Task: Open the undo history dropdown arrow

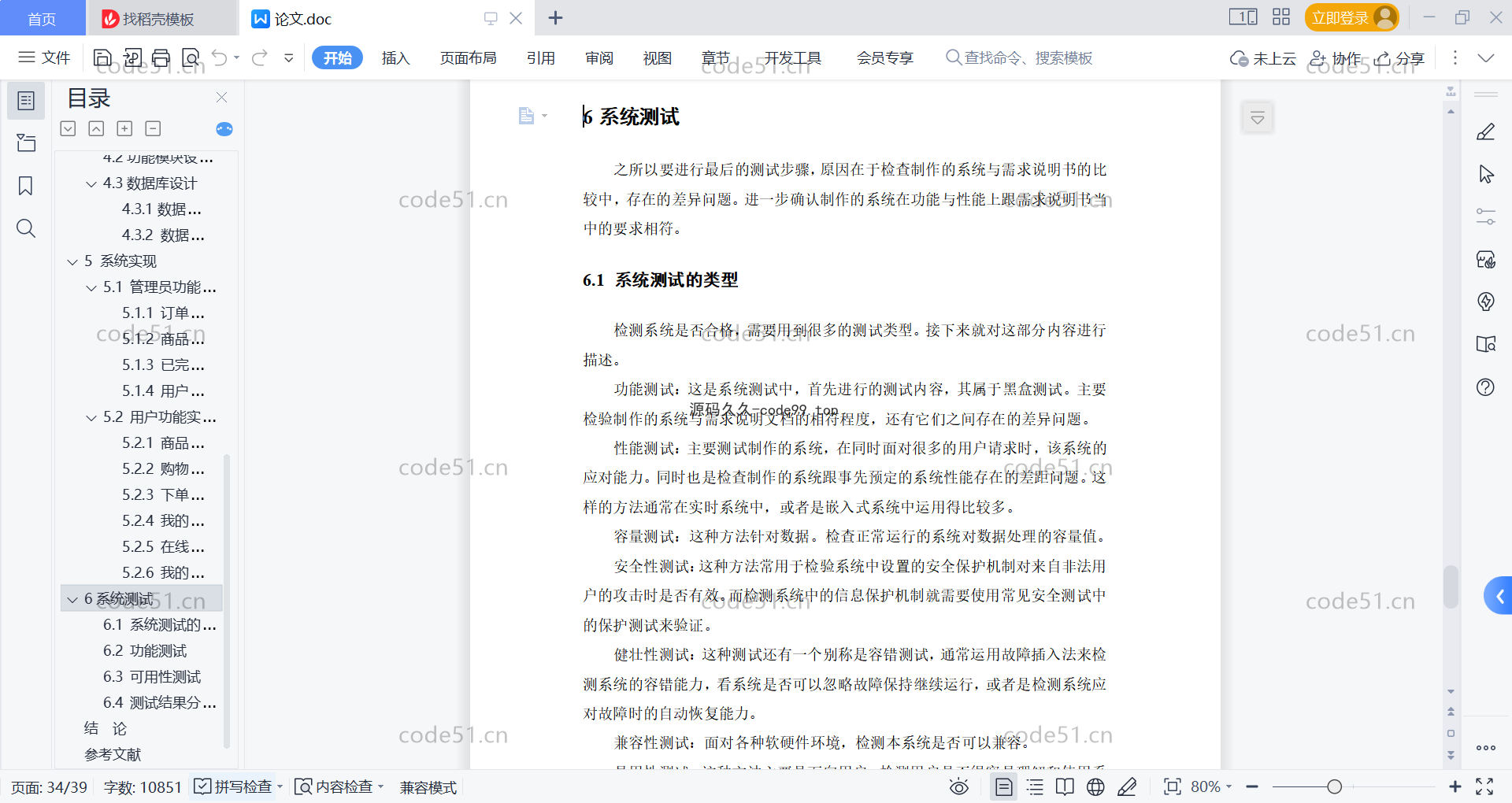Action: pyautogui.click(x=236, y=57)
